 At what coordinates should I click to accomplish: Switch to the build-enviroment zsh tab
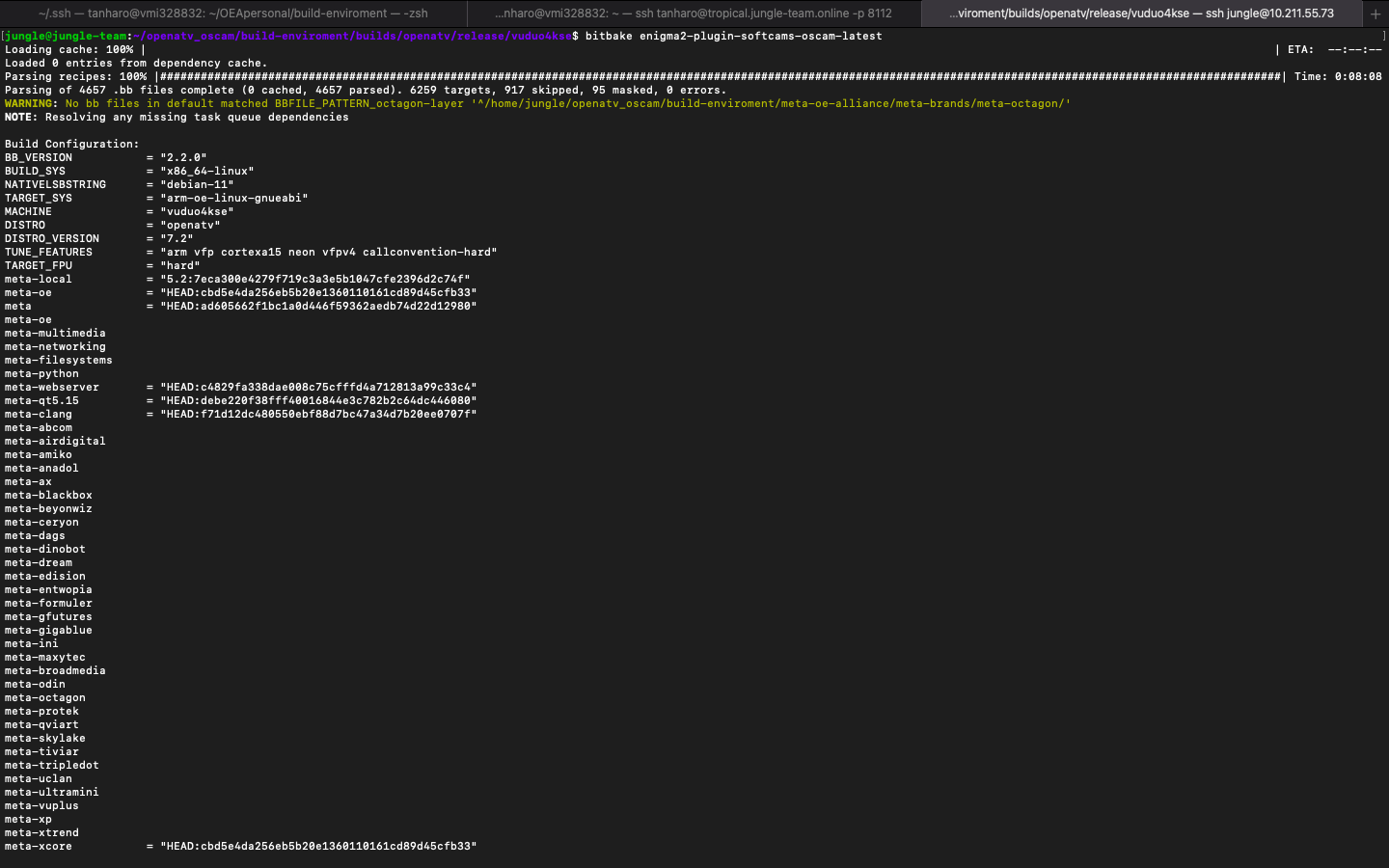point(232,14)
